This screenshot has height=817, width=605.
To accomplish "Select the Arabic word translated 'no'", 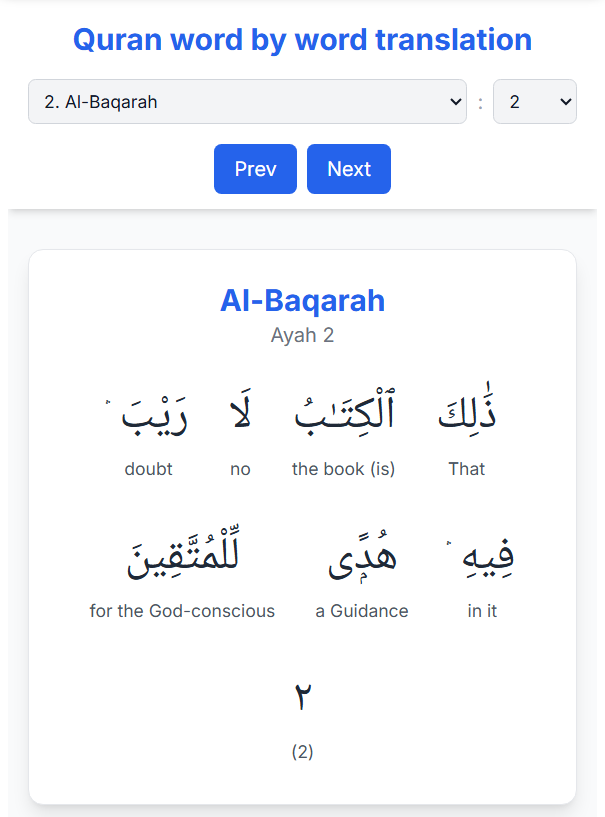I will [240, 410].
